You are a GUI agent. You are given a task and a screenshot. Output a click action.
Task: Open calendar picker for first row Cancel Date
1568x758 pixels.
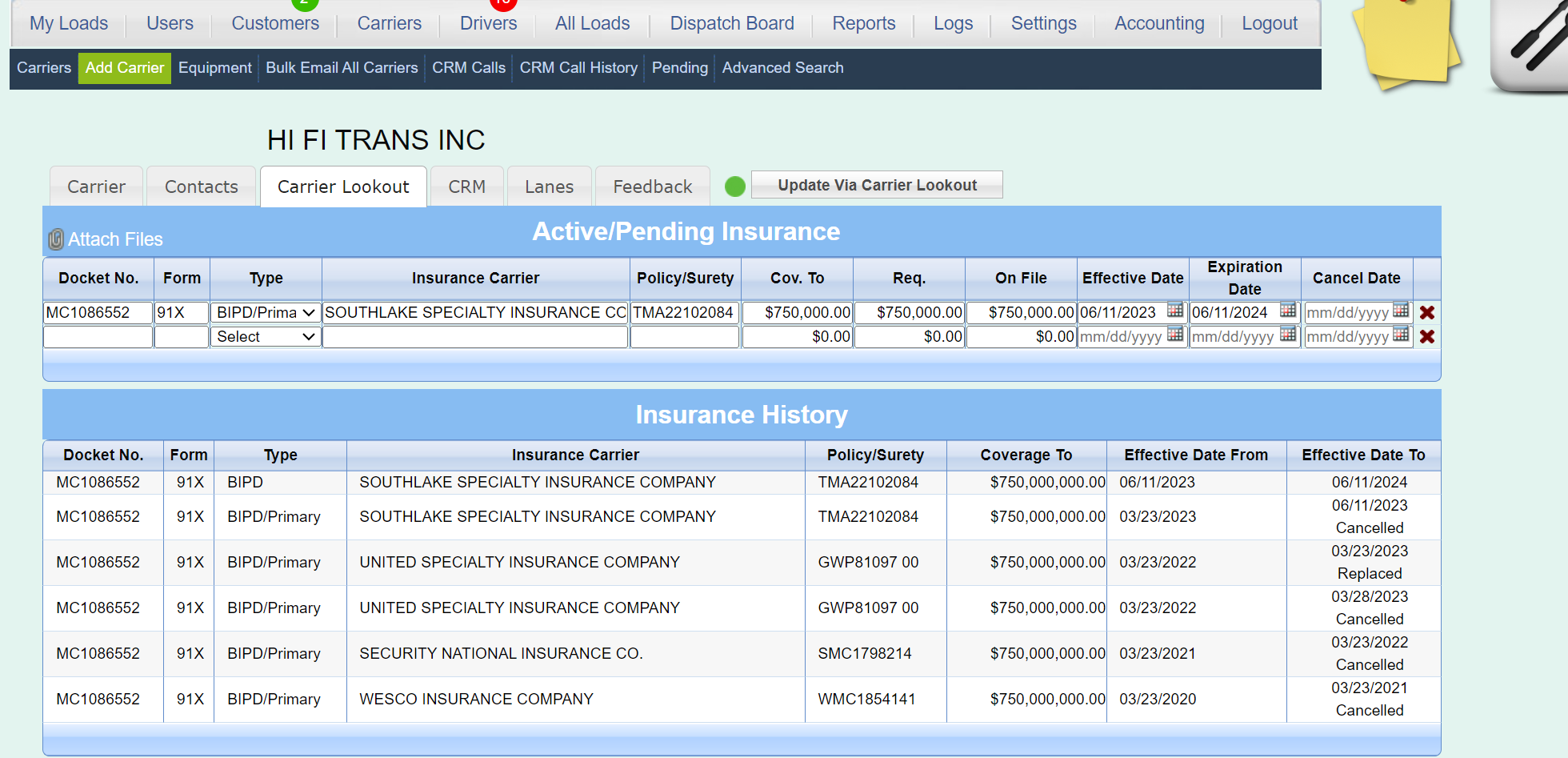[1400, 311]
